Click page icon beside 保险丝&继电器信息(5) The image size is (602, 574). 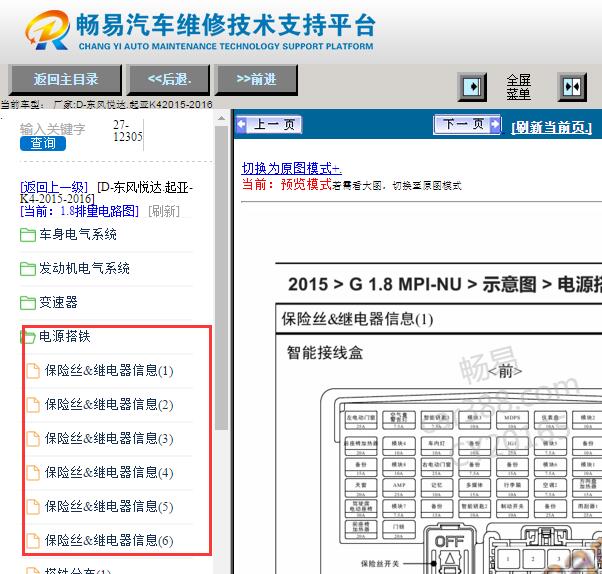coord(33,507)
